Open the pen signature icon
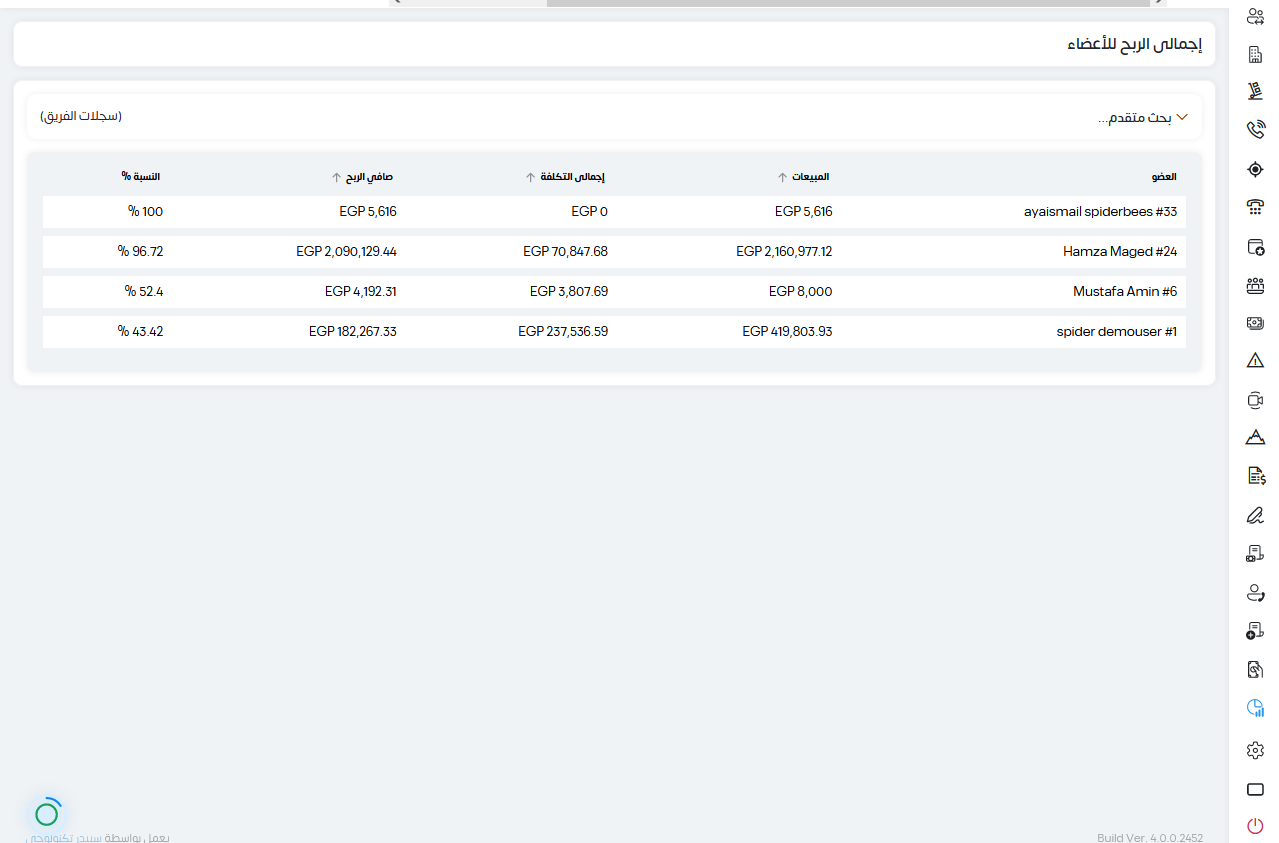The image size is (1279, 843). click(1255, 516)
